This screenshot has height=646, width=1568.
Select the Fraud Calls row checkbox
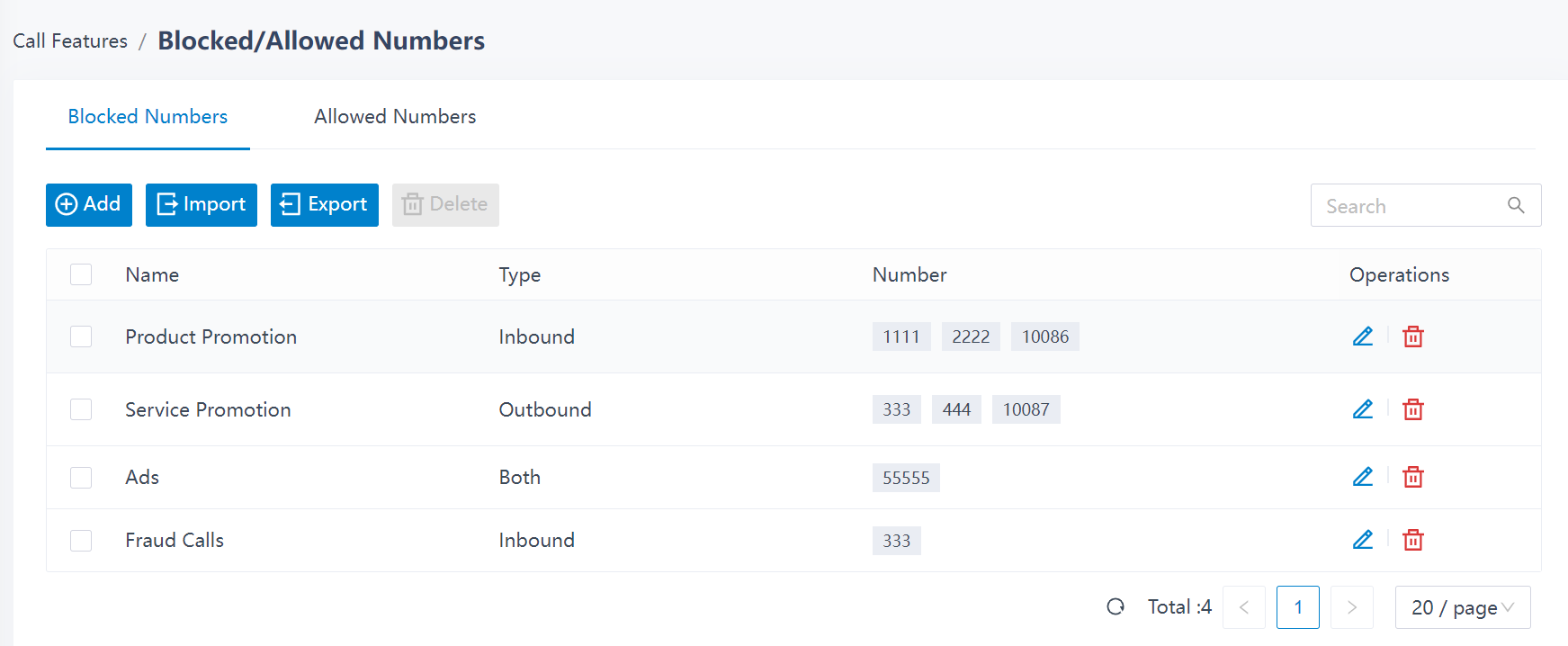click(81, 540)
